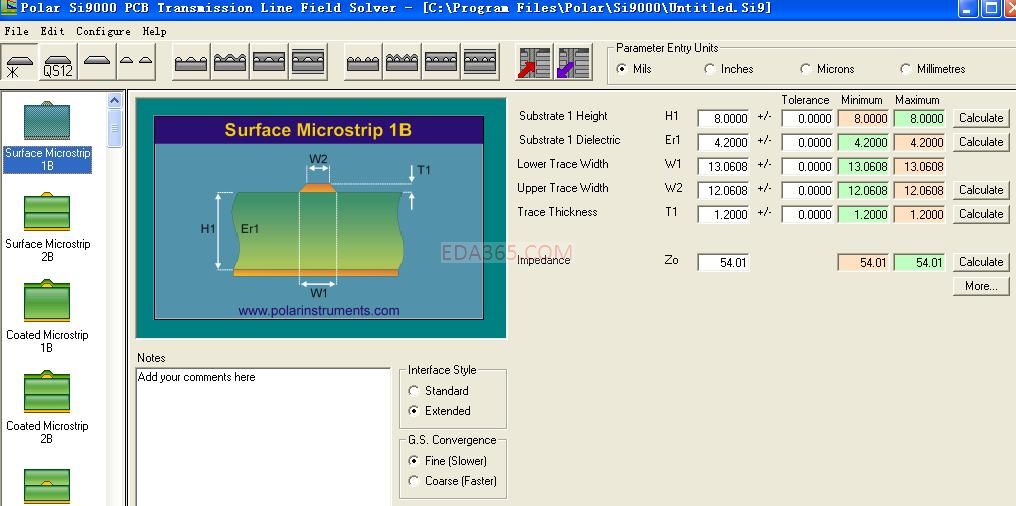Image resolution: width=1016 pixels, height=506 pixels.
Task: Select Surface Microstrip 2B structure thumbnail
Action: 47,227
